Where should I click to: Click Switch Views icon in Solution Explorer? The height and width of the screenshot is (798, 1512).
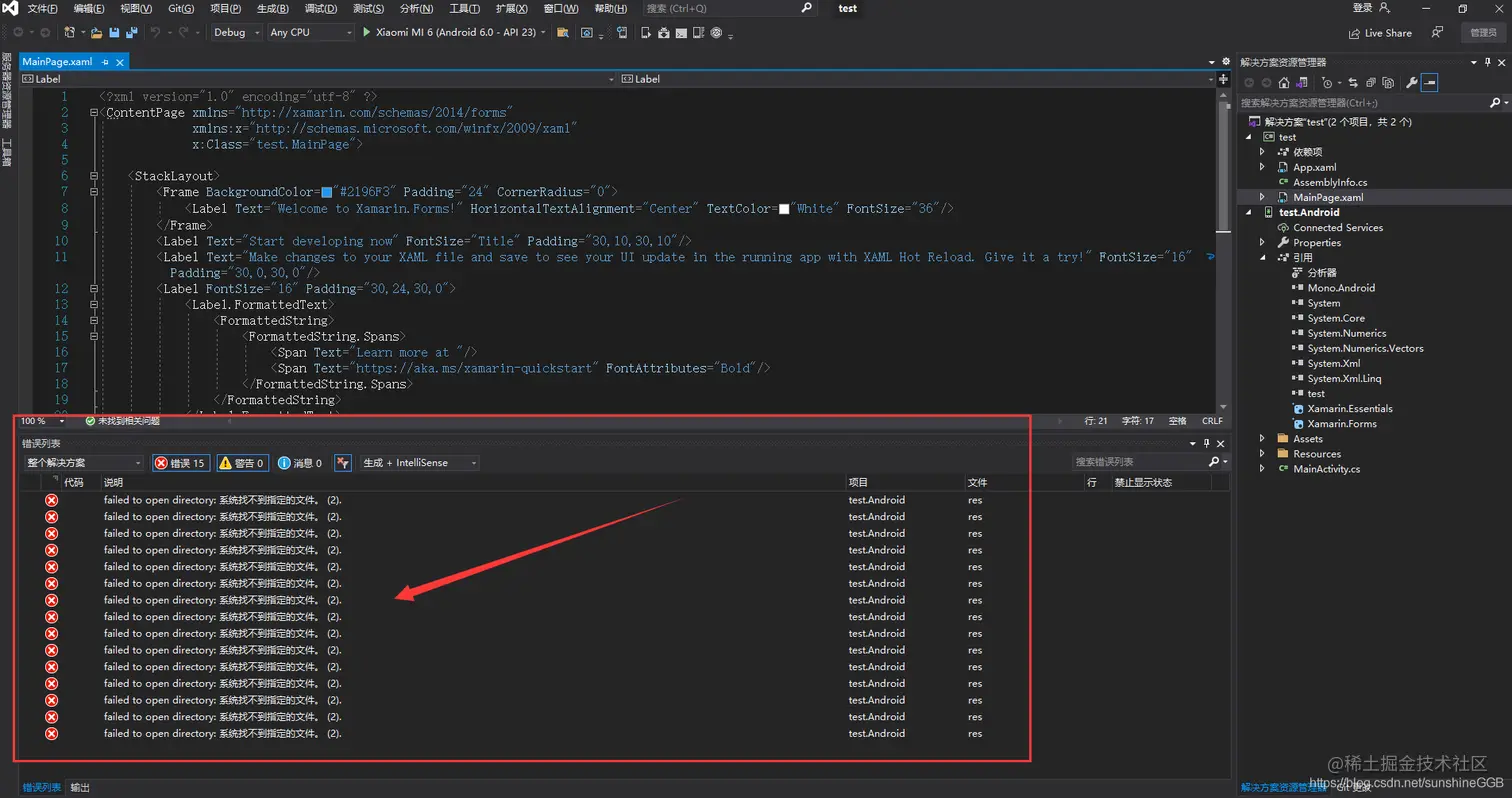[x=1302, y=83]
